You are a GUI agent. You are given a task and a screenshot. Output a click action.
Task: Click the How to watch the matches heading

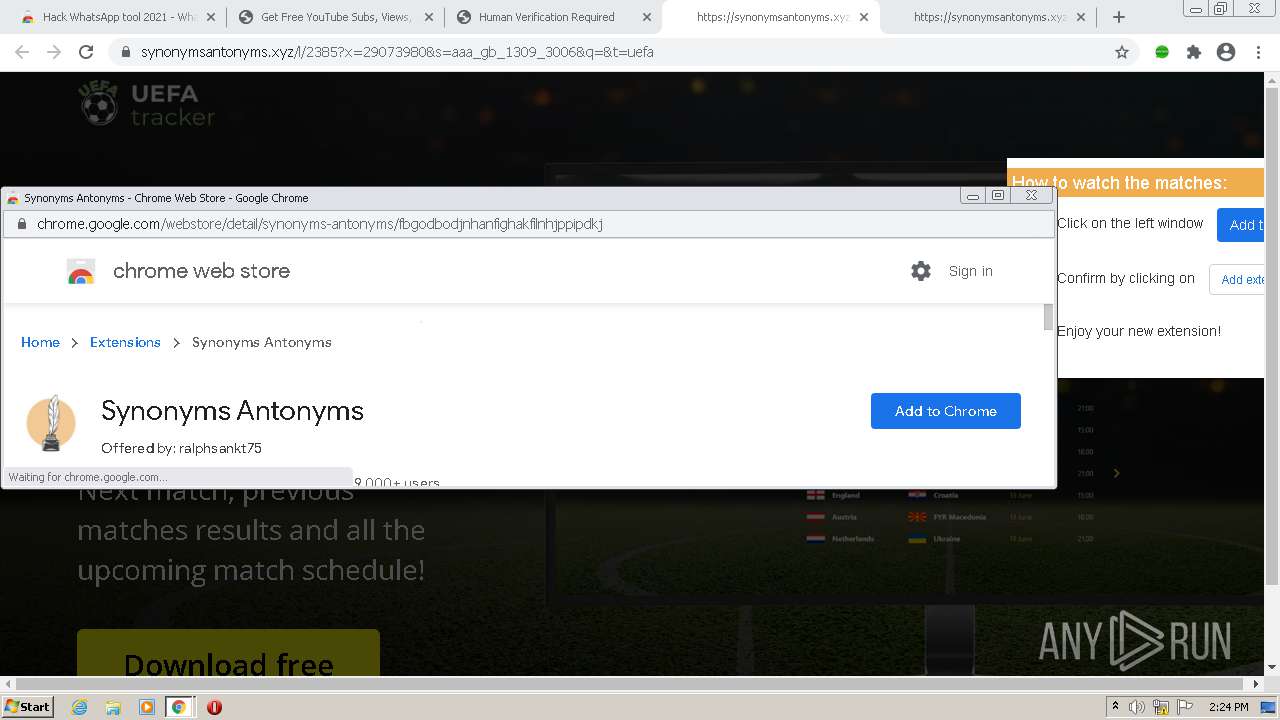tap(1119, 183)
